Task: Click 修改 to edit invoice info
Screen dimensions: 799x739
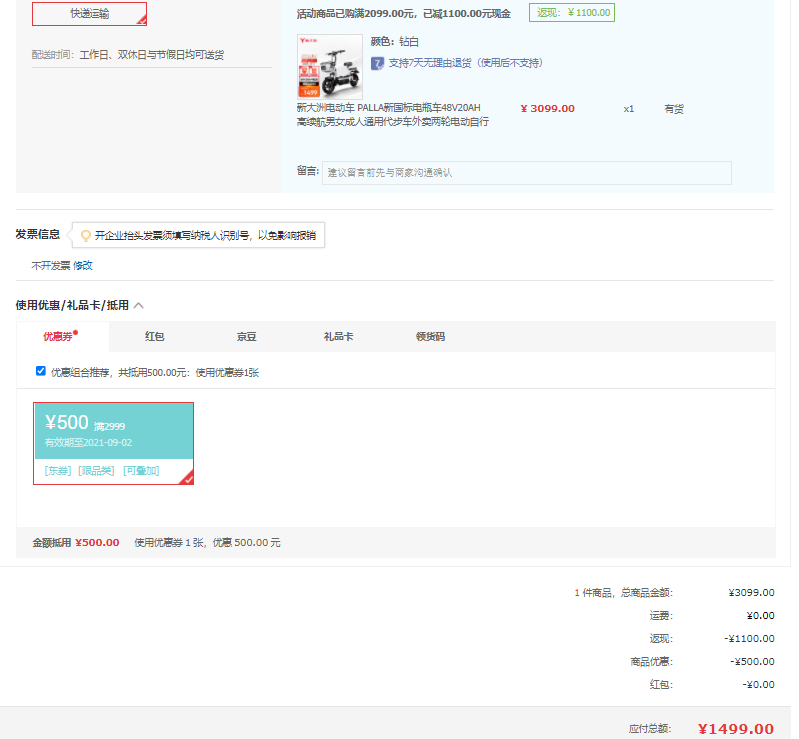Action: 83,266
